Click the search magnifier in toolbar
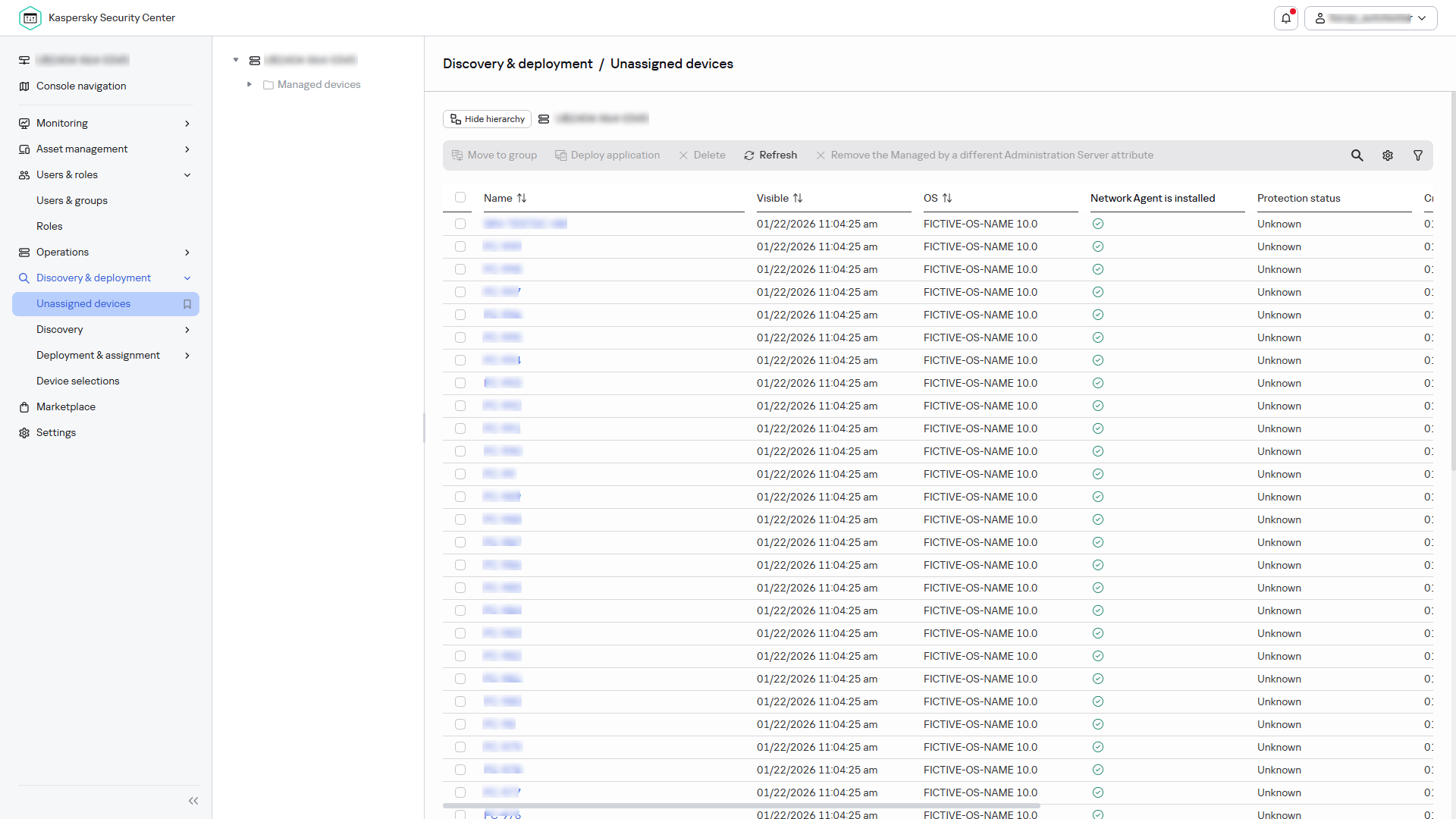The image size is (1456, 819). 1357,155
